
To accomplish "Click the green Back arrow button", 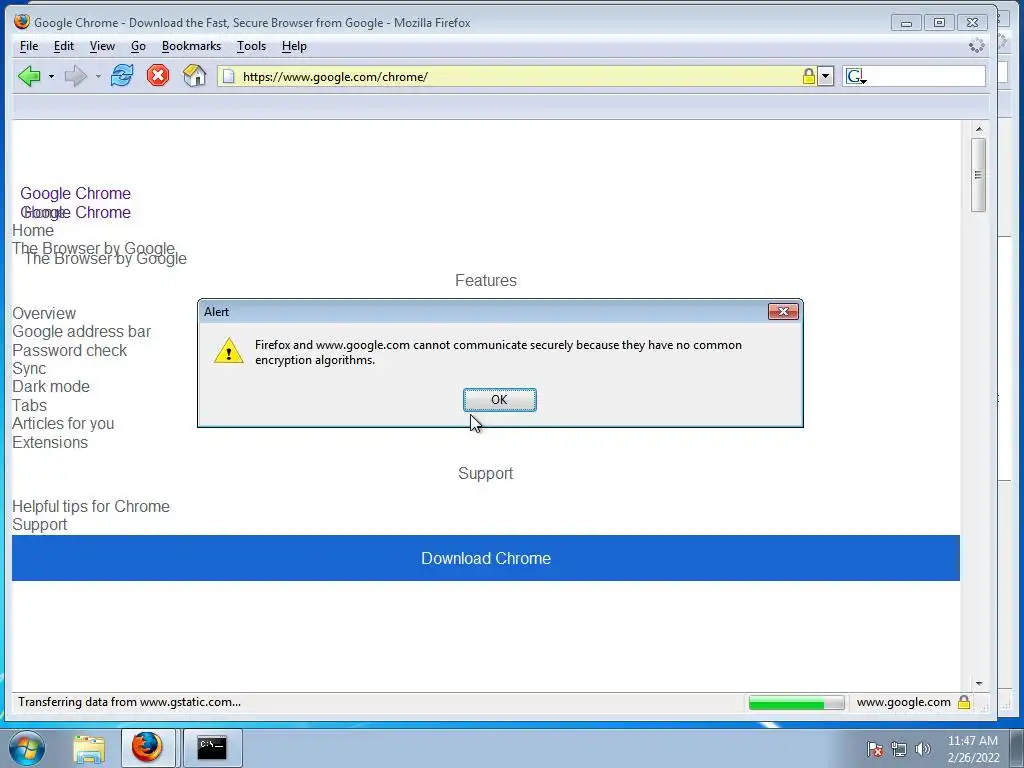I will coord(29,76).
